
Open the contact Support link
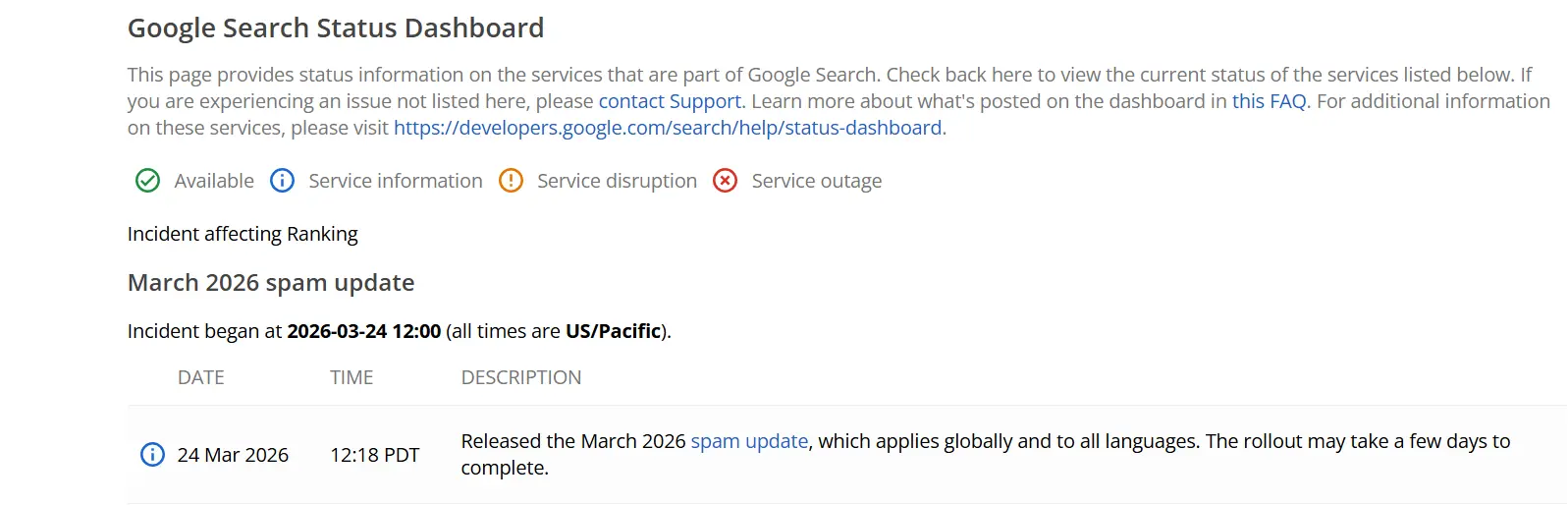[x=670, y=101]
